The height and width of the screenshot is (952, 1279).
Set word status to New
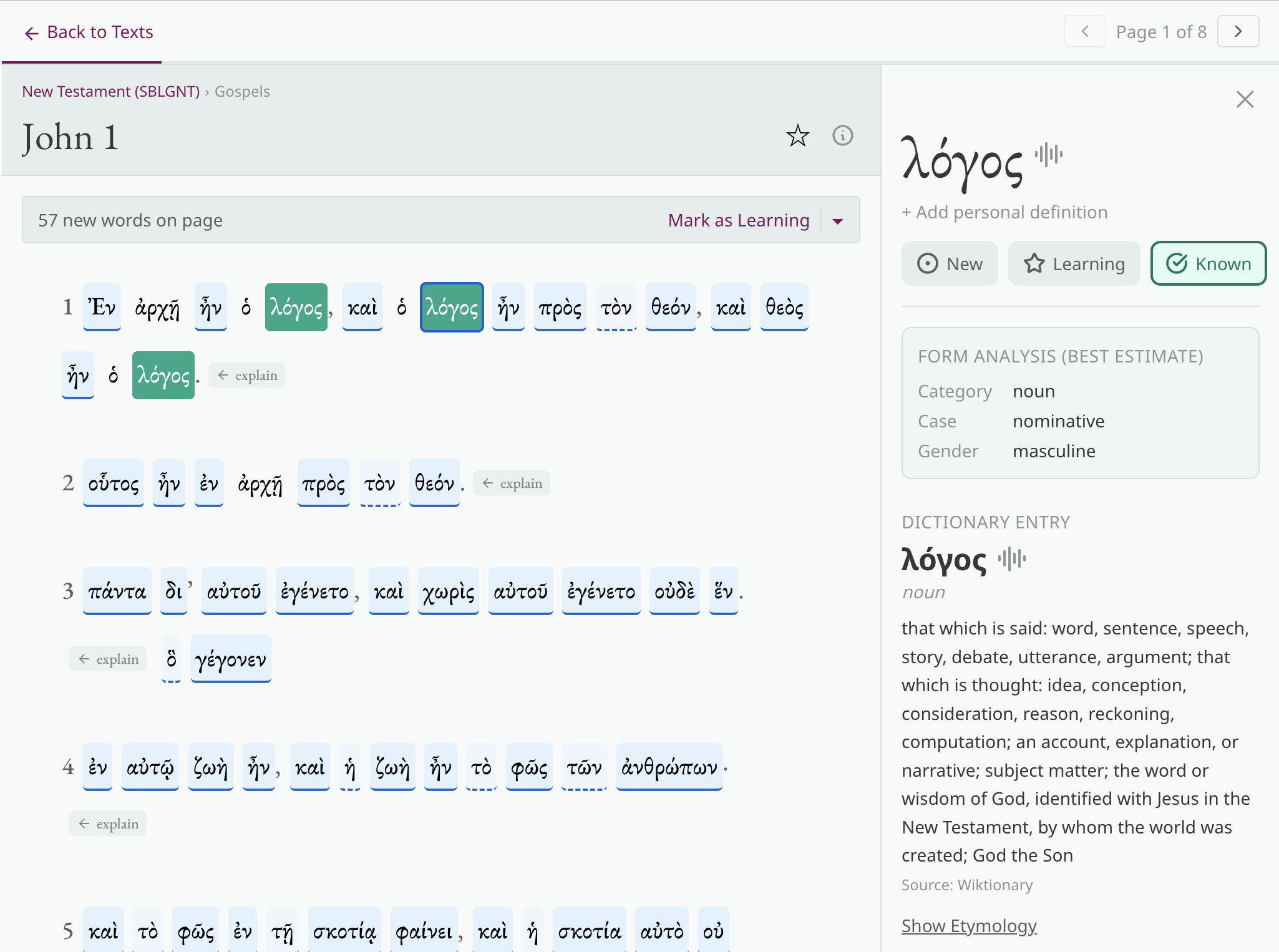point(950,263)
